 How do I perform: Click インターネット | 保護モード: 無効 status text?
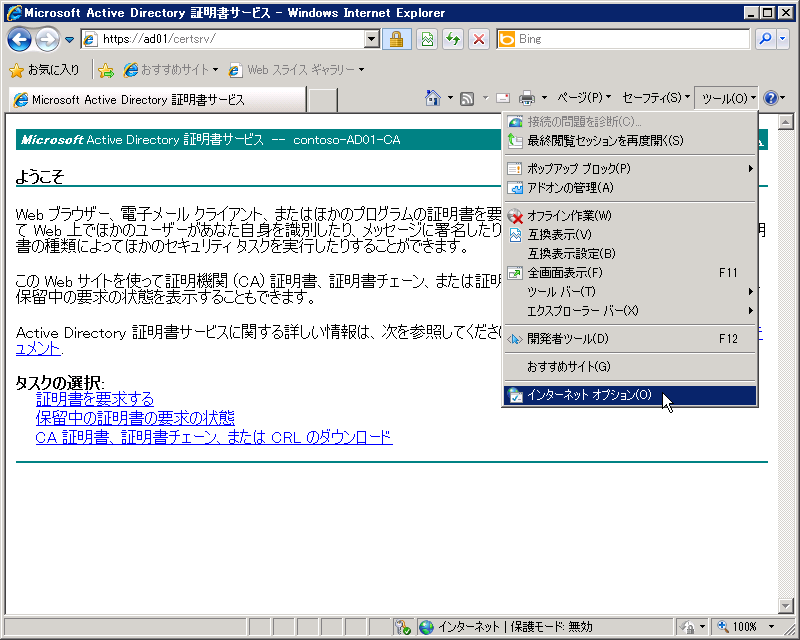click(x=515, y=627)
